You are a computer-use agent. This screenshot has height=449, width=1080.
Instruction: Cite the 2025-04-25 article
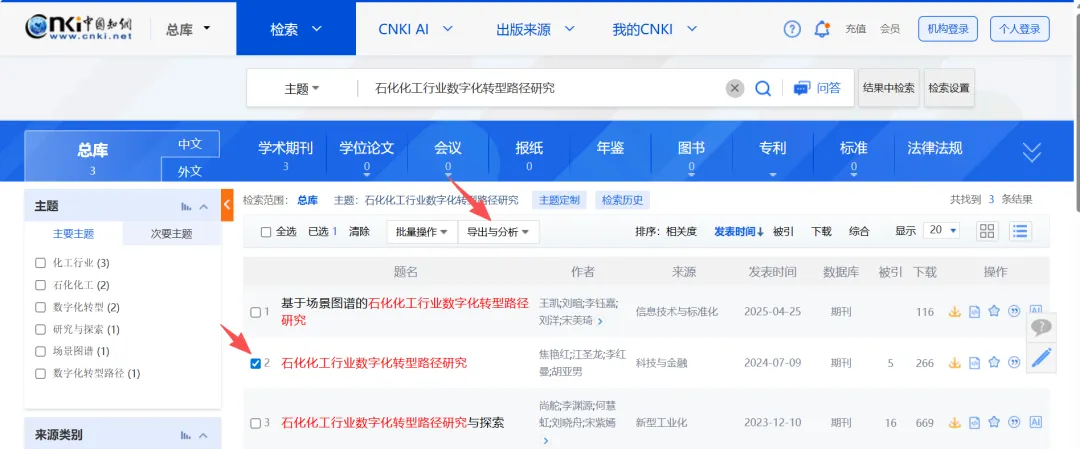pos(1013,311)
